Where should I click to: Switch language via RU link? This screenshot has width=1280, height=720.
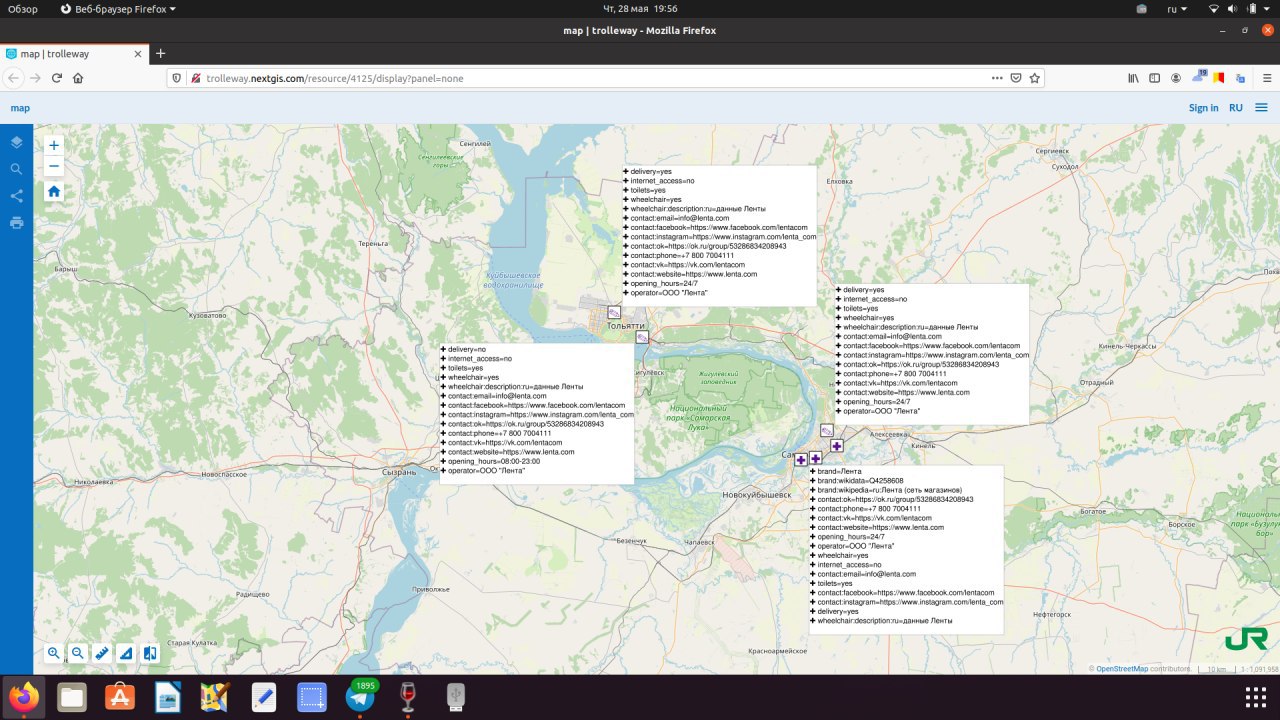tap(1236, 108)
